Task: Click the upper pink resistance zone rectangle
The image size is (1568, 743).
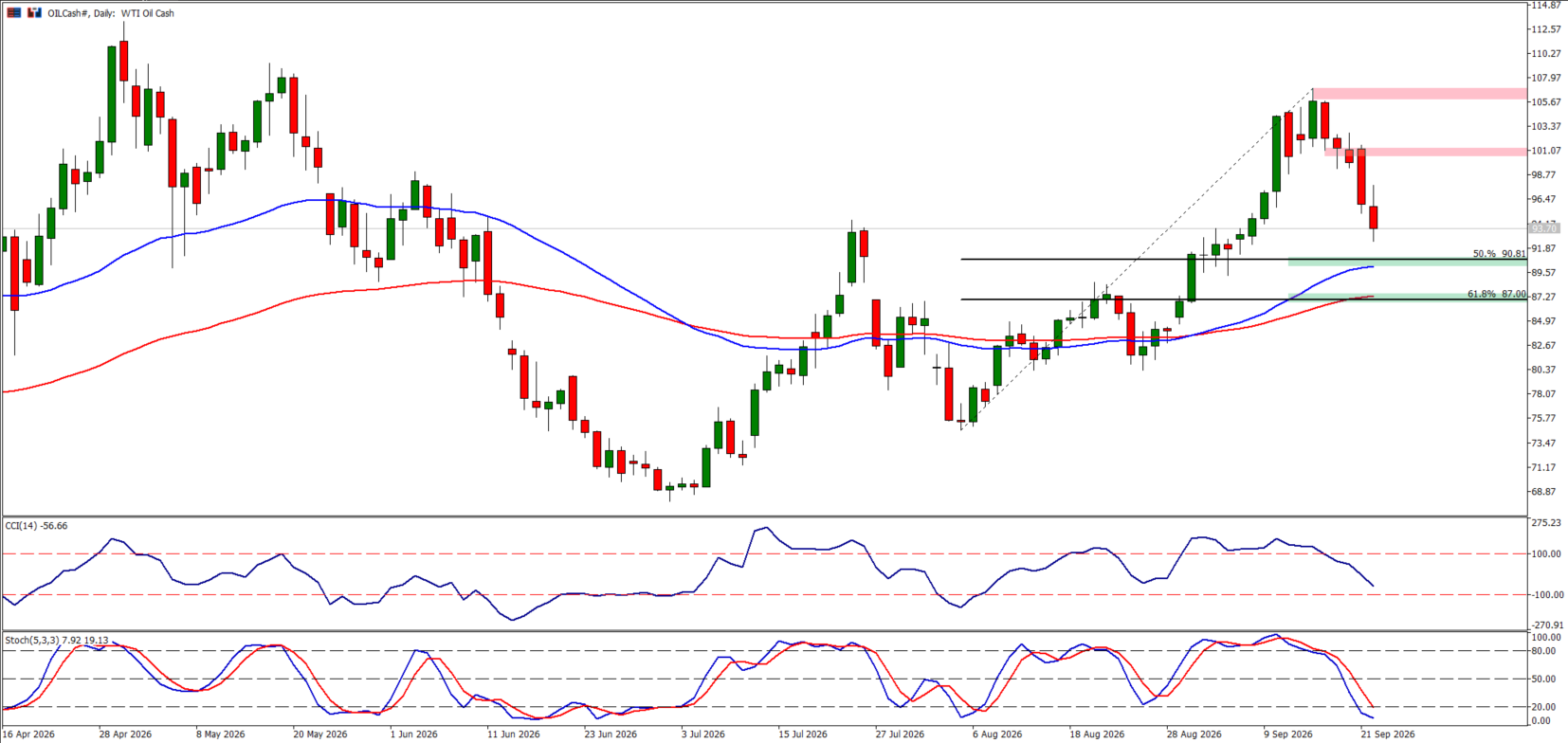Action: [1420, 94]
